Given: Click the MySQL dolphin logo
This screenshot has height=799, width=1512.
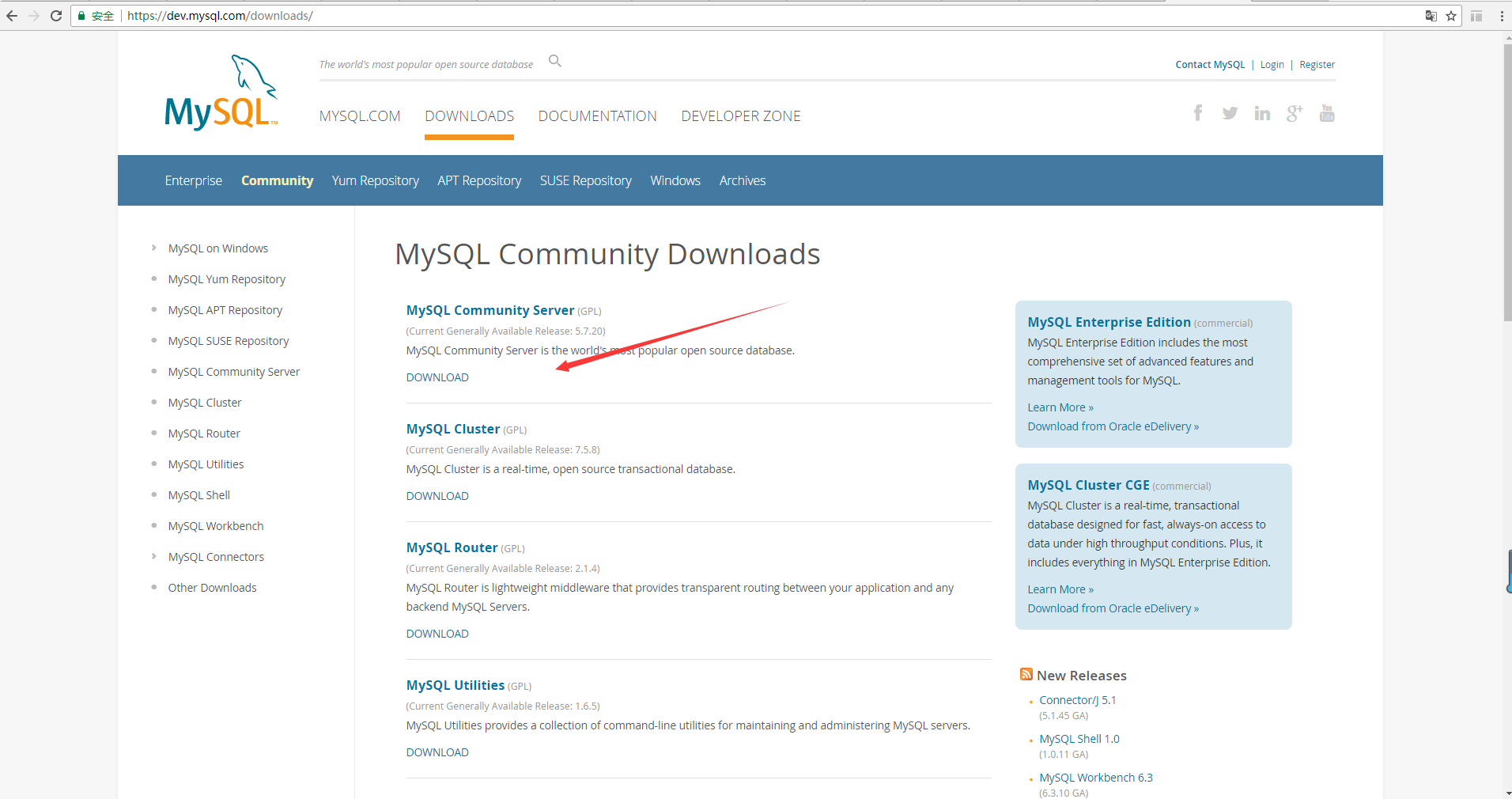Looking at the screenshot, I should [x=221, y=93].
